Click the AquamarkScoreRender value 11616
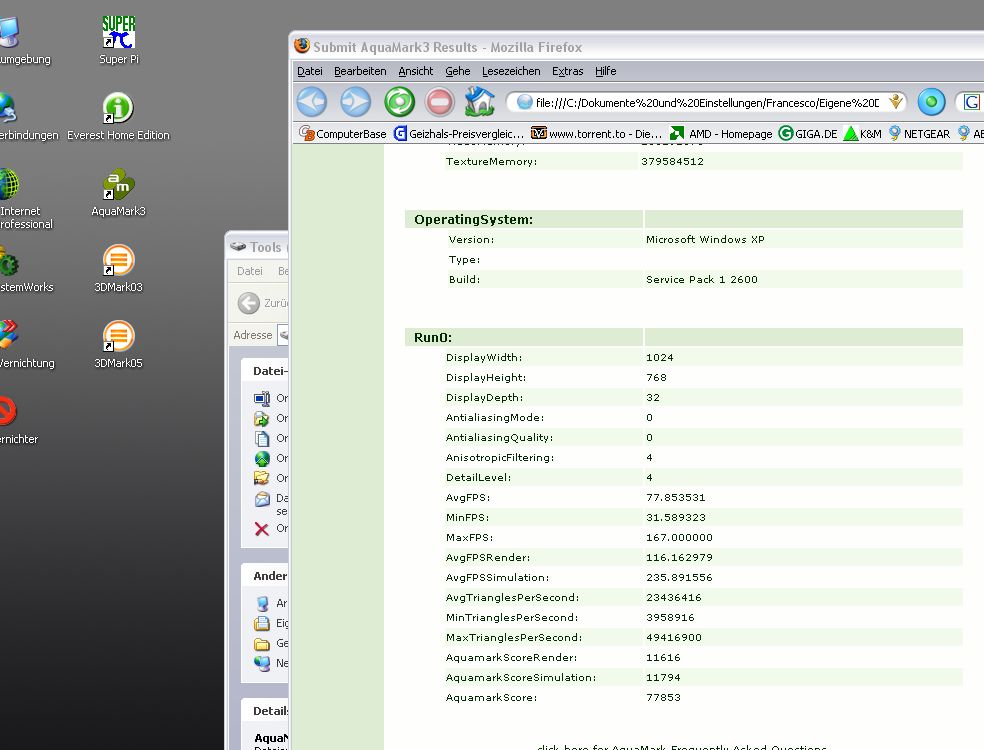984x750 pixels. pyautogui.click(x=663, y=657)
